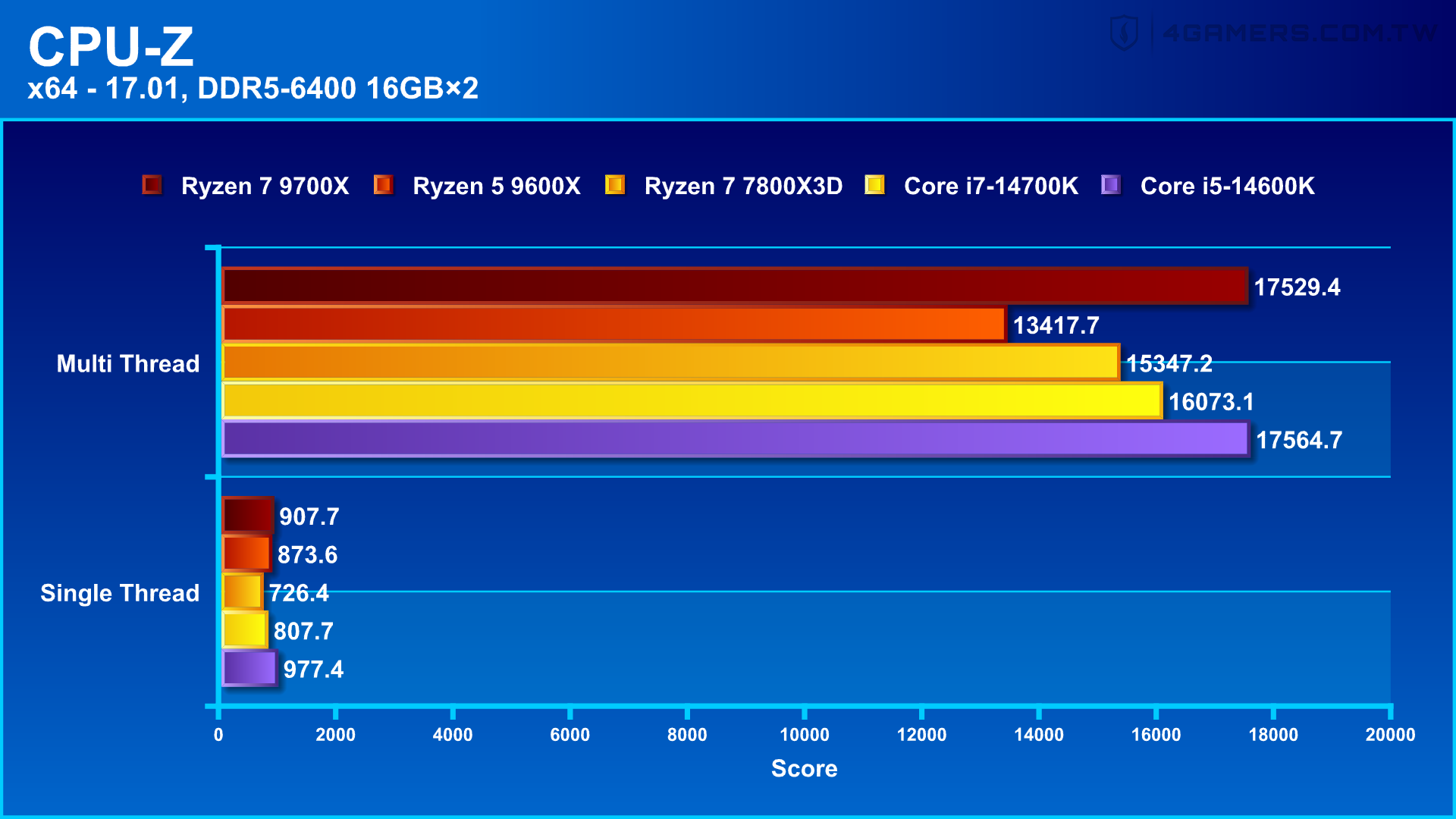Screen dimensions: 1456x819
Task: Click the 'Multi Thread' category label
Action: (128, 364)
